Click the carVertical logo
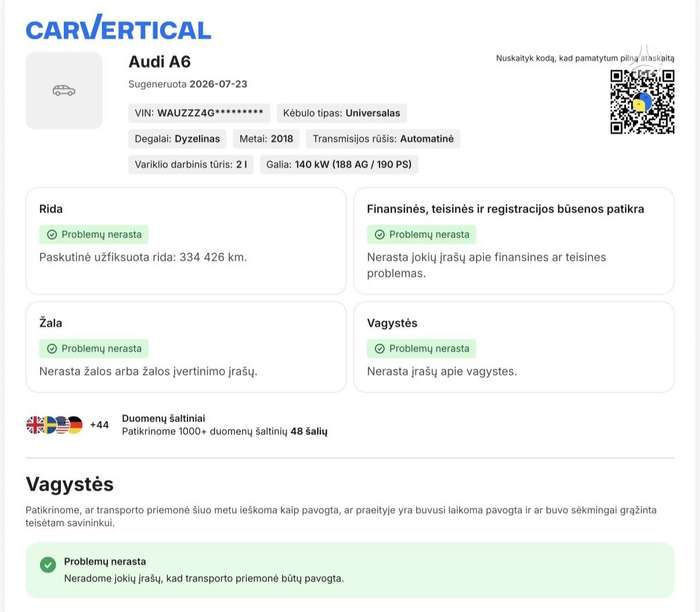 [118, 27]
